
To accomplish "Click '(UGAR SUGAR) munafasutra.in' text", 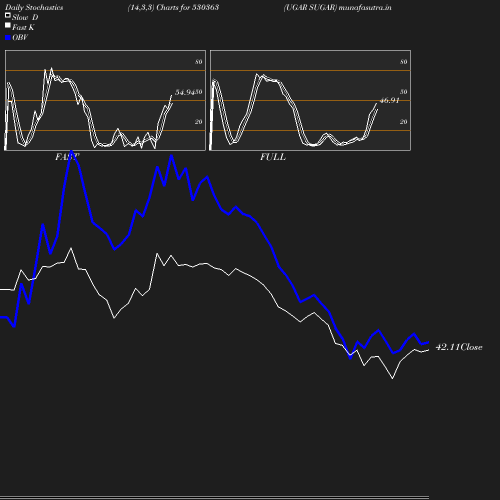I will [338, 8].
